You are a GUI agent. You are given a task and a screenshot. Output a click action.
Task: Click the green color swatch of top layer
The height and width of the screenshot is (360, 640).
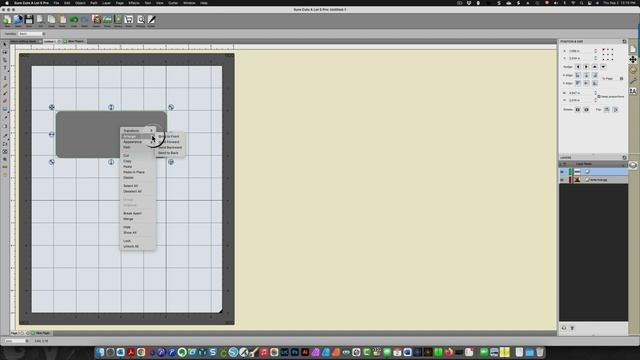[x=571, y=172]
